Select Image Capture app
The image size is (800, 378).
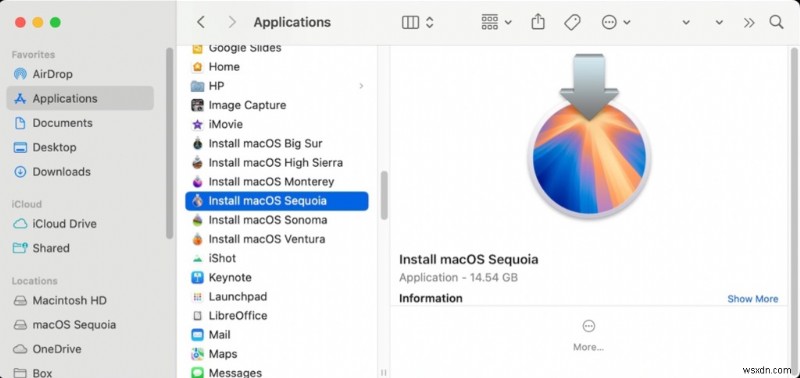(x=277, y=105)
